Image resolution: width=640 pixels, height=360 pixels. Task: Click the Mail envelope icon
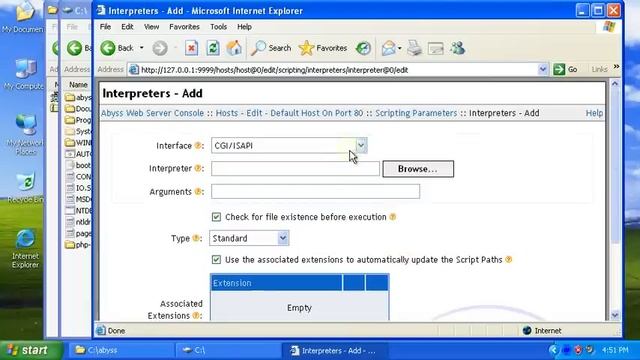[x=389, y=48]
